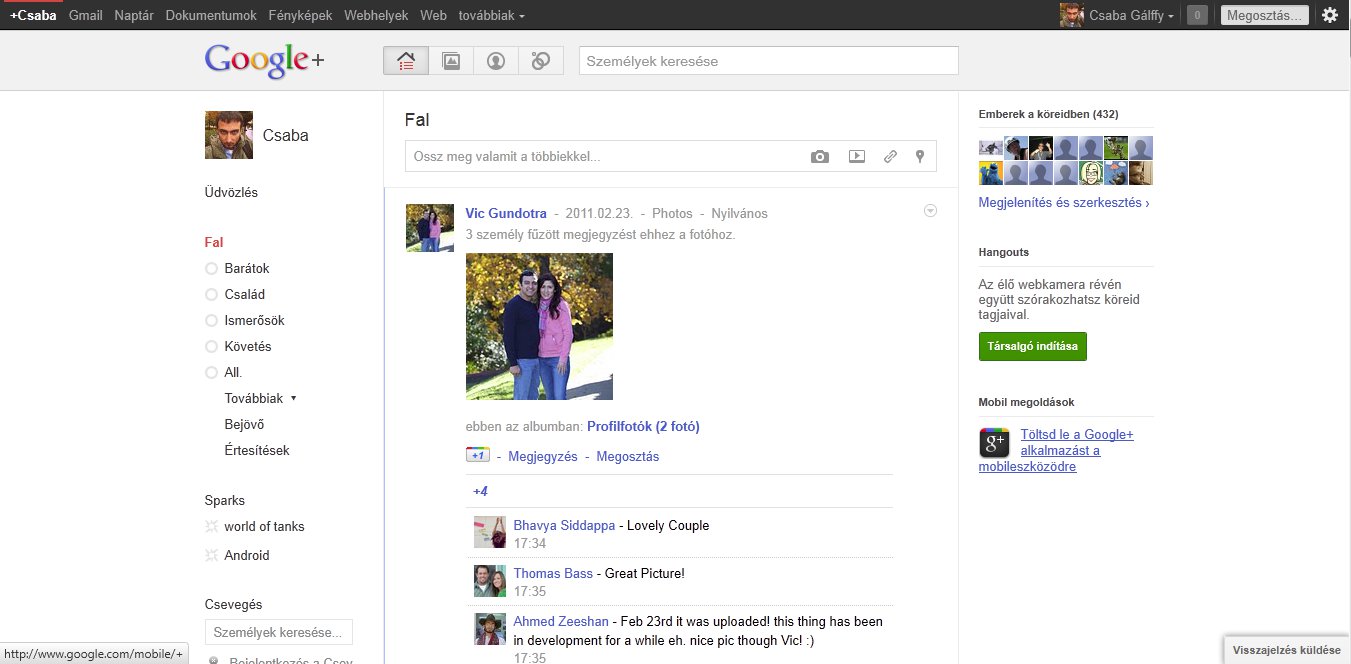Select the All. circle radio

pos(211,372)
